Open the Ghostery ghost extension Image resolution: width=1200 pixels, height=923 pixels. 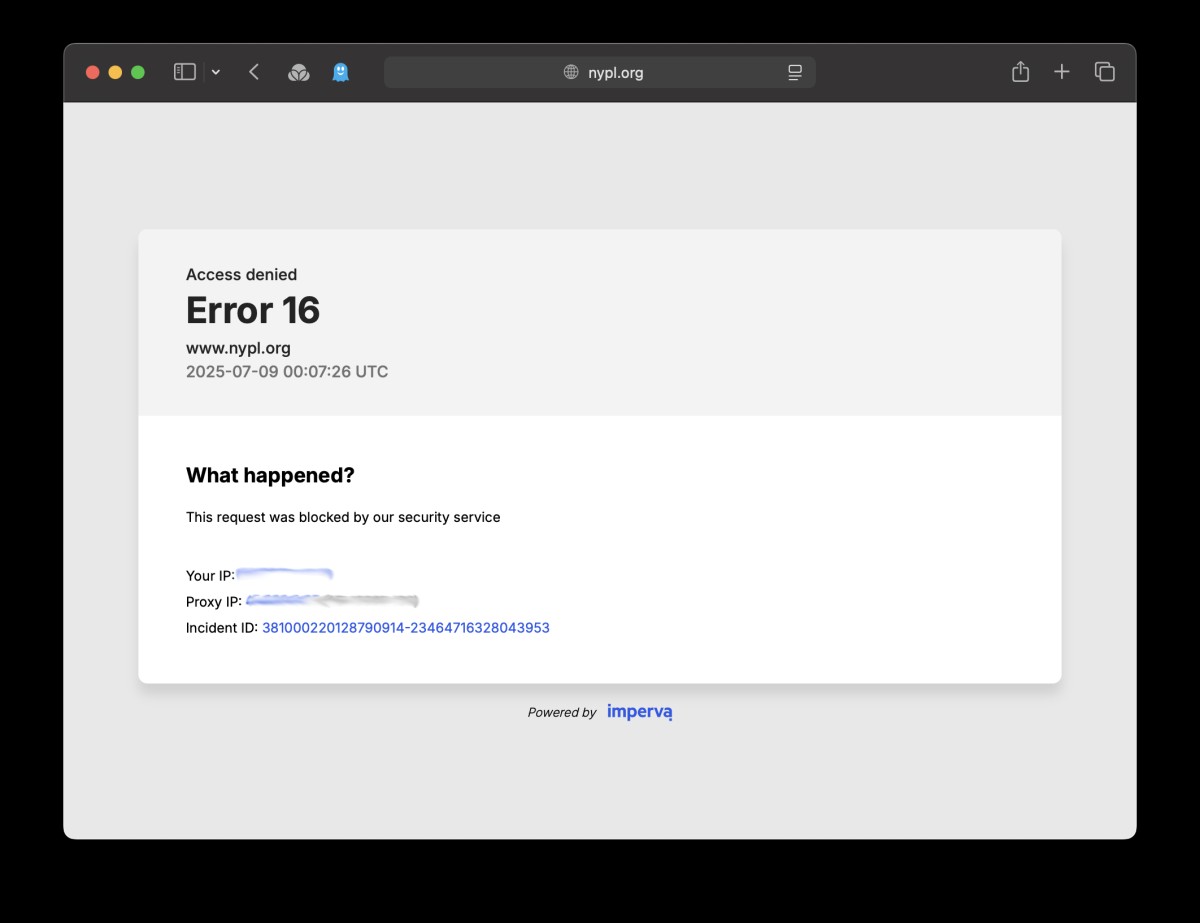pos(340,72)
